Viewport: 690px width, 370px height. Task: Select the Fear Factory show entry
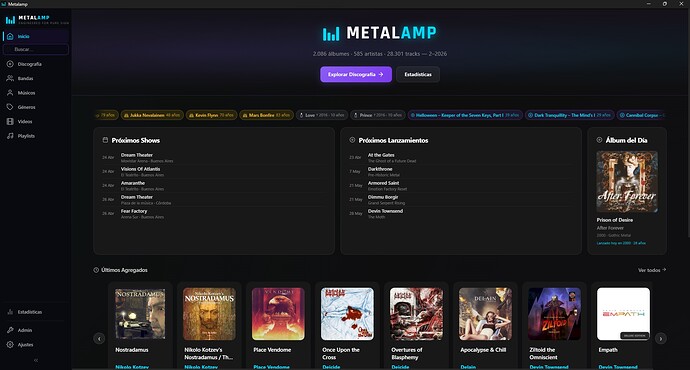[214, 214]
